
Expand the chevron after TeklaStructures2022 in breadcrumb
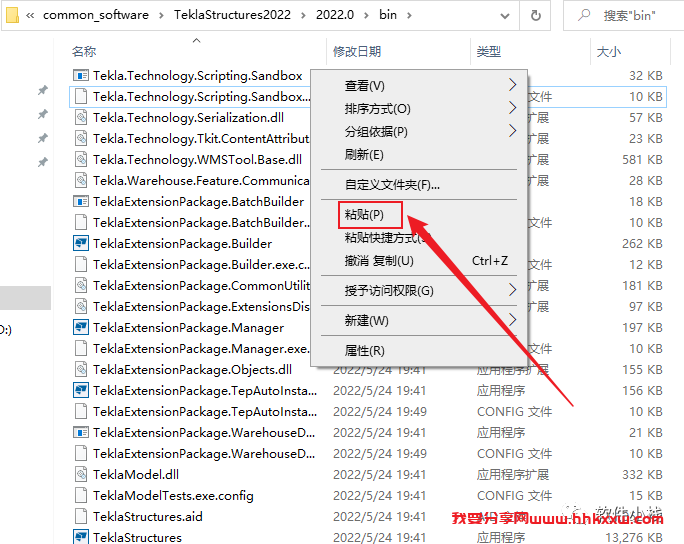(x=303, y=16)
